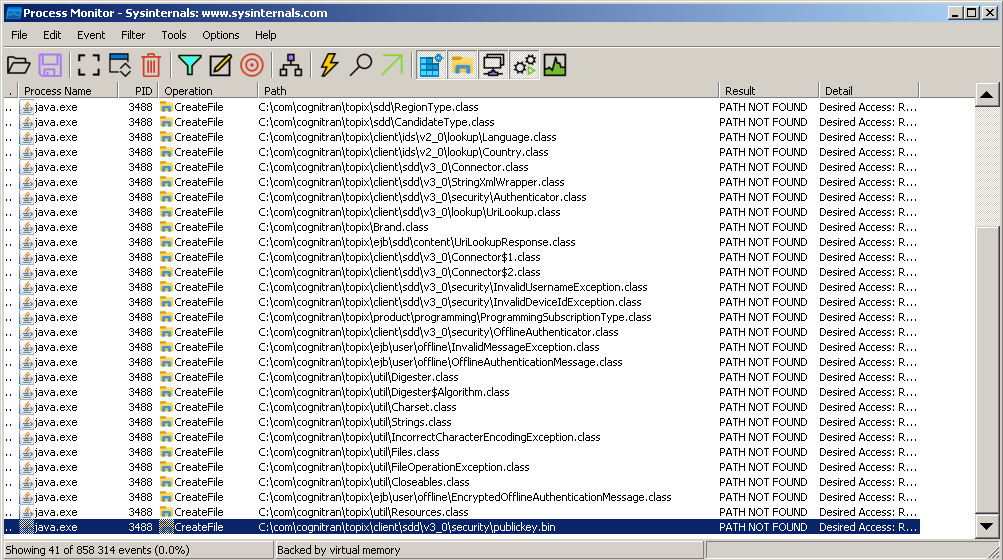The image size is (1003, 560).
Task: Select the FileOperationException.class row
Action: (461, 467)
